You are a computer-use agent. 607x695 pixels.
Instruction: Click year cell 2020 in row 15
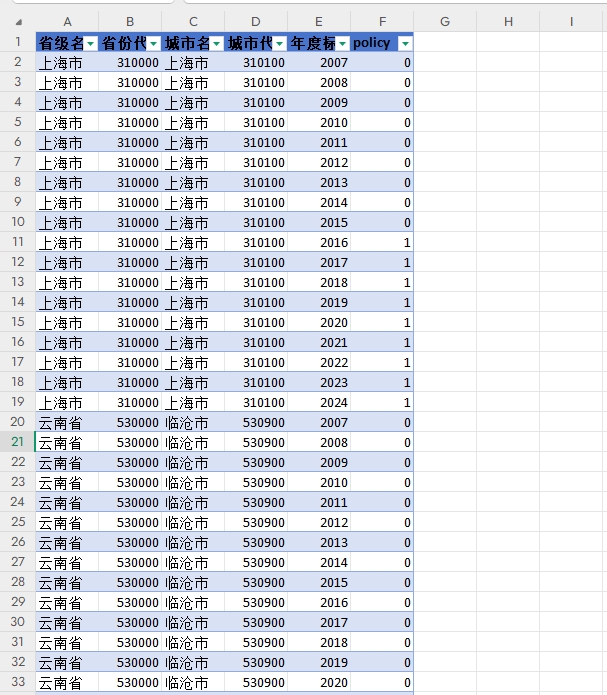(319, 322)
